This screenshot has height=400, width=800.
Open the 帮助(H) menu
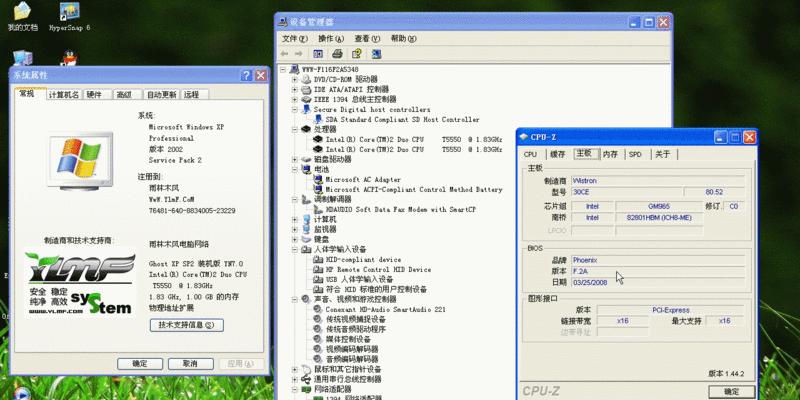404,39
